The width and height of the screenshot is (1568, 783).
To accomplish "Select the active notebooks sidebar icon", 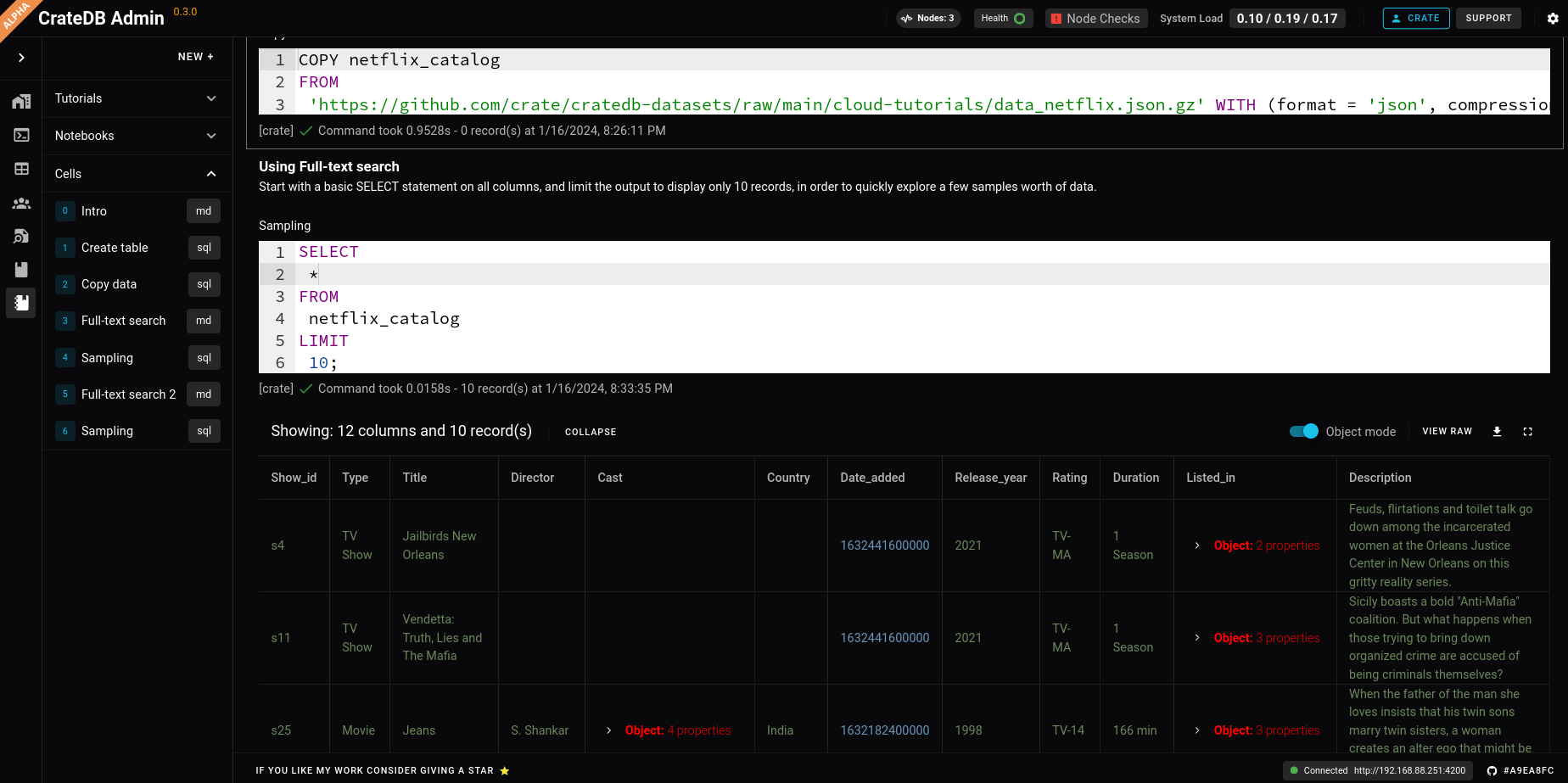I will (x=21, y=303).
